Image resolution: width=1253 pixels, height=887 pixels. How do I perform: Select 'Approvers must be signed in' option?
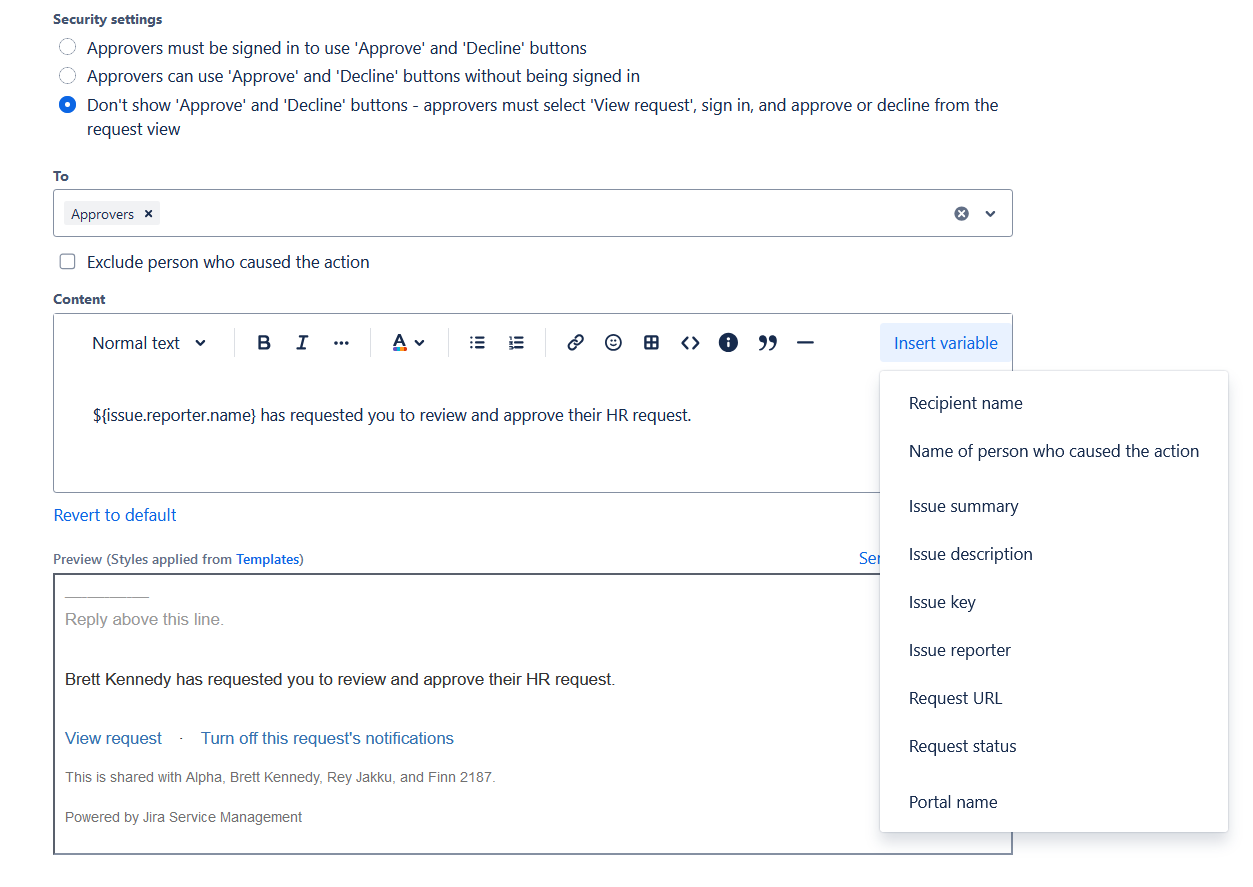pyautogui.click(x=67, y=48)
